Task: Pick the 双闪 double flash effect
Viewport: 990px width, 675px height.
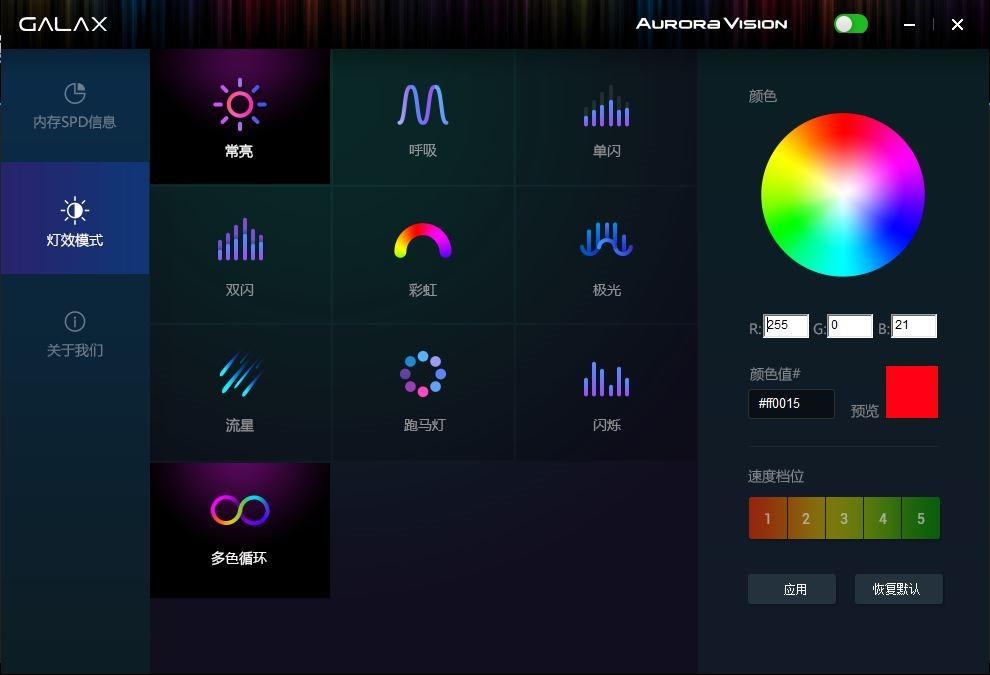Action: [x=240, y=255]
